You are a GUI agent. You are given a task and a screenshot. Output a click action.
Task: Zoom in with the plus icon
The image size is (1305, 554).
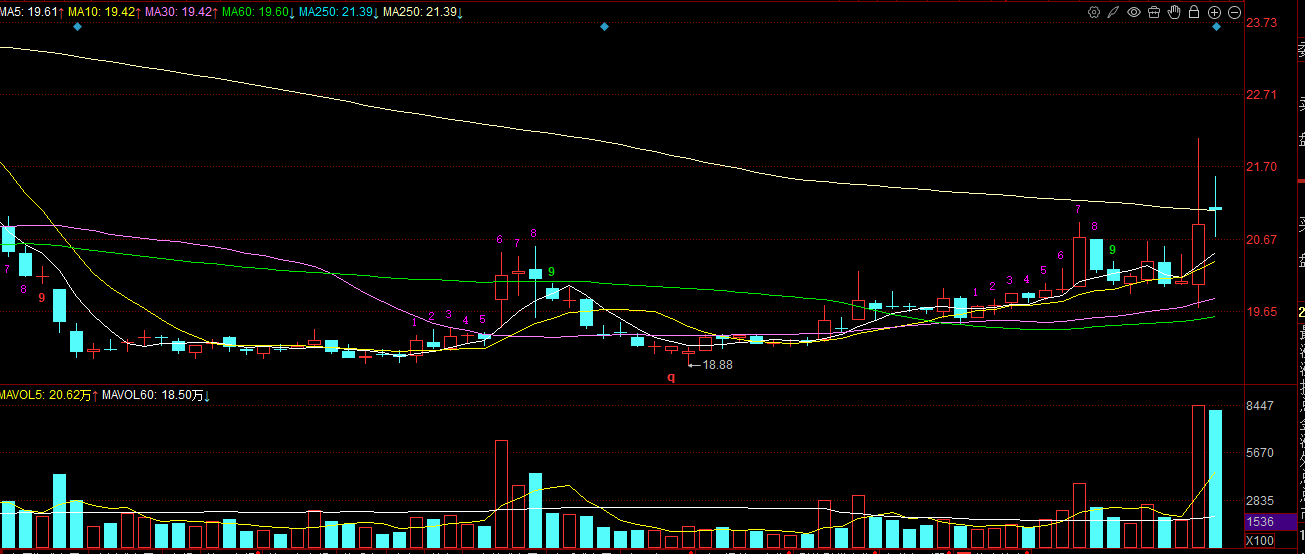coord(1214,12)
